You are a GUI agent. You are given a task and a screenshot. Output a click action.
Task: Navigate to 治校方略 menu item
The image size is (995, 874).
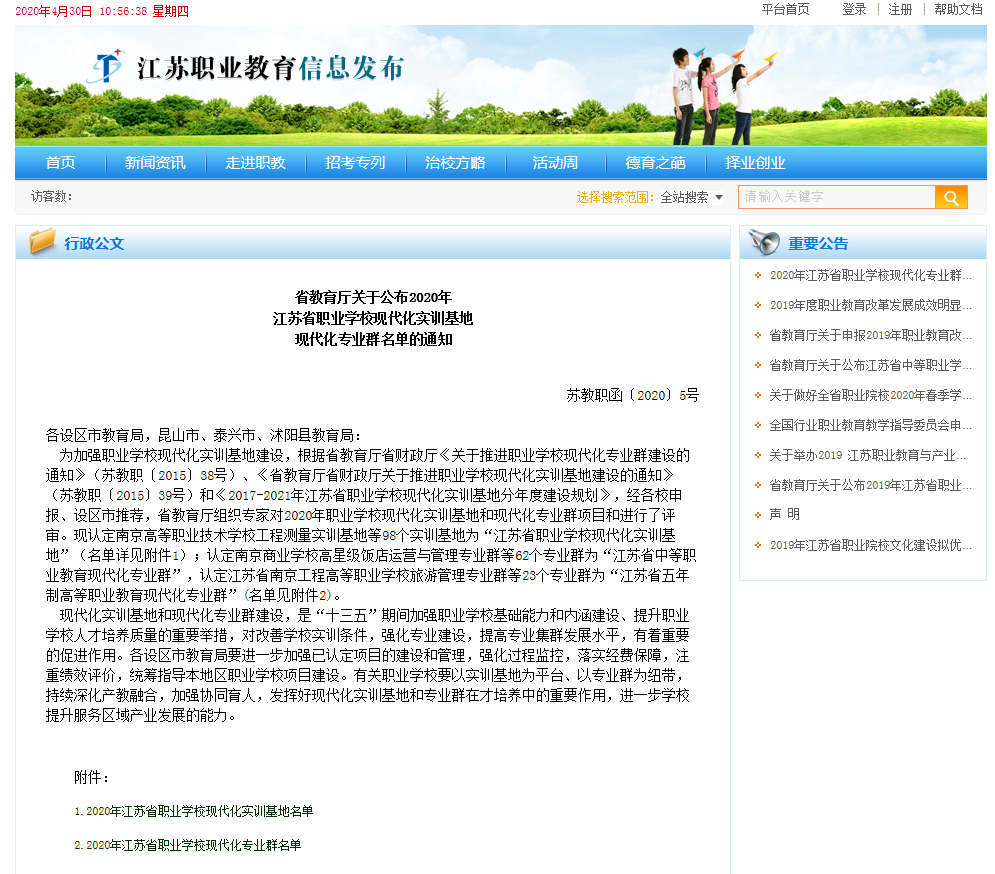click(x=455, y=163)
